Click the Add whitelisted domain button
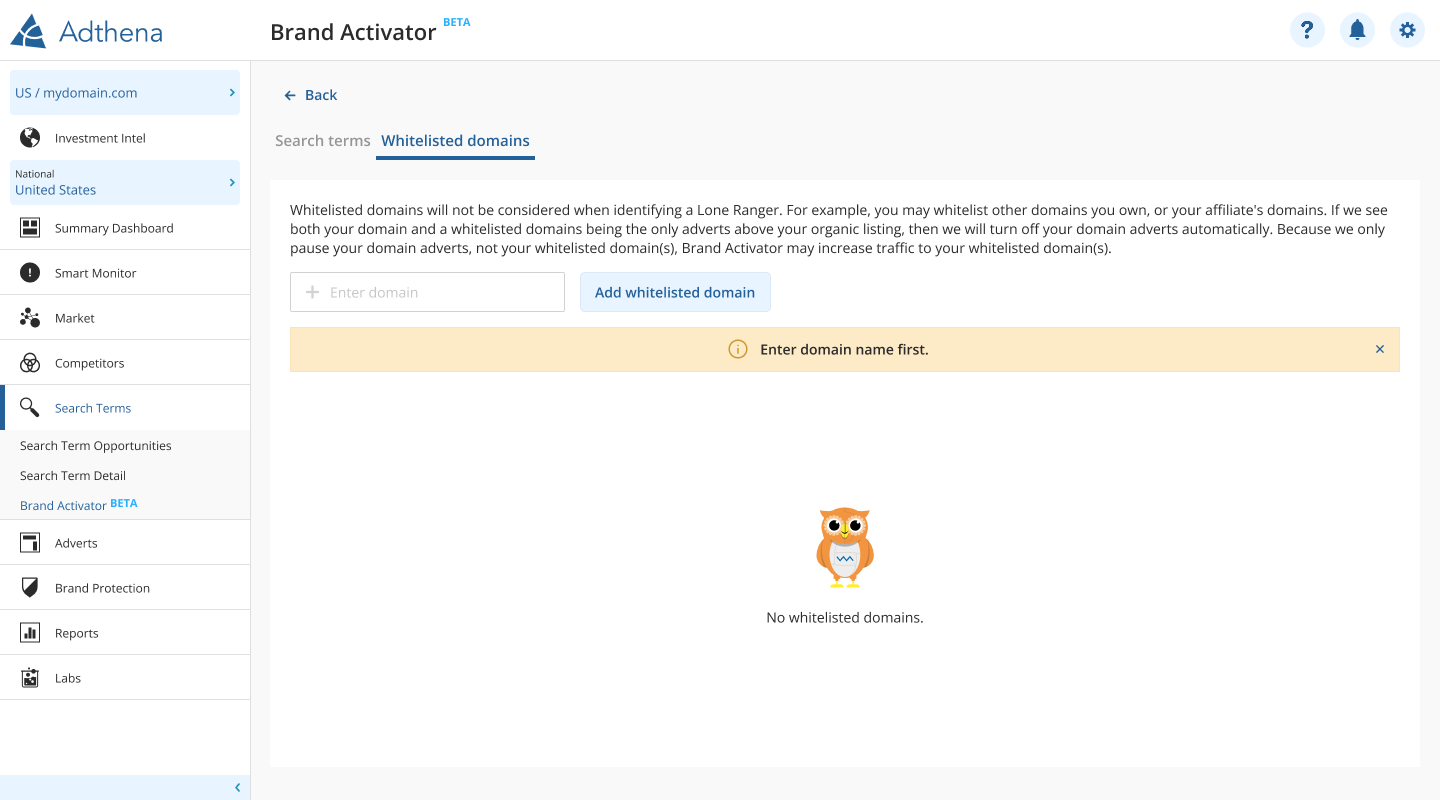This screenshot has width=1440, height=800. [675, 292]
